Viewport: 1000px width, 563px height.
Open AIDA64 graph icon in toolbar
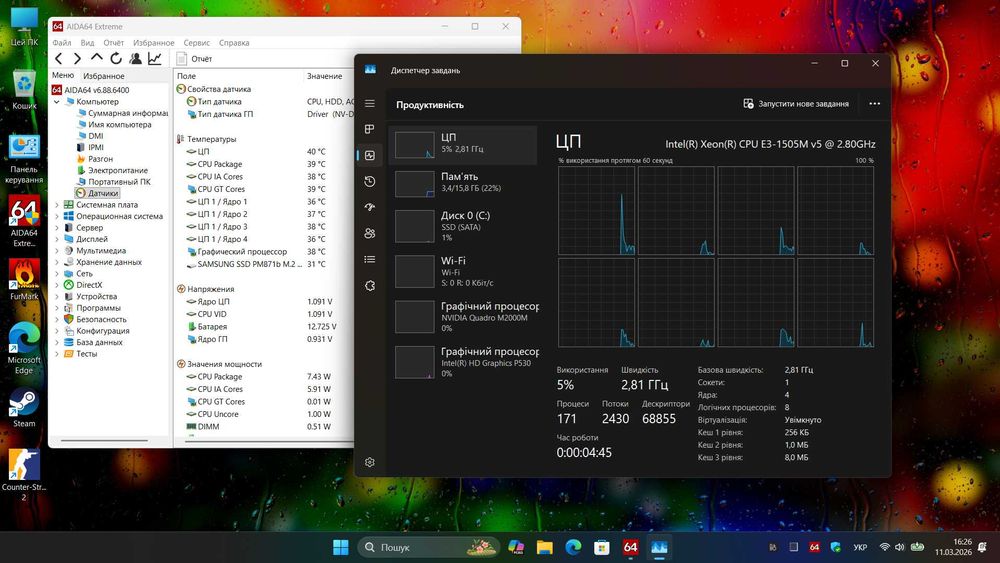(155, 59)
